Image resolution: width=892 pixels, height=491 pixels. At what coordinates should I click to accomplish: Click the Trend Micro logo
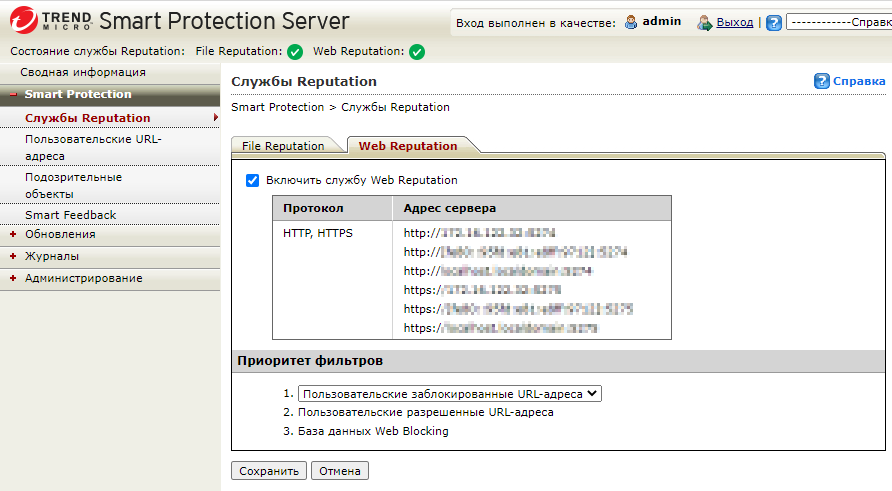[x=50, y=21]
